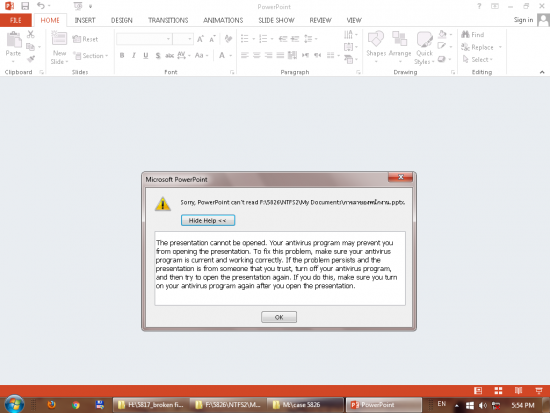Click the Paste icon
The image size is (550, 413).
click(x=14, y=39)
